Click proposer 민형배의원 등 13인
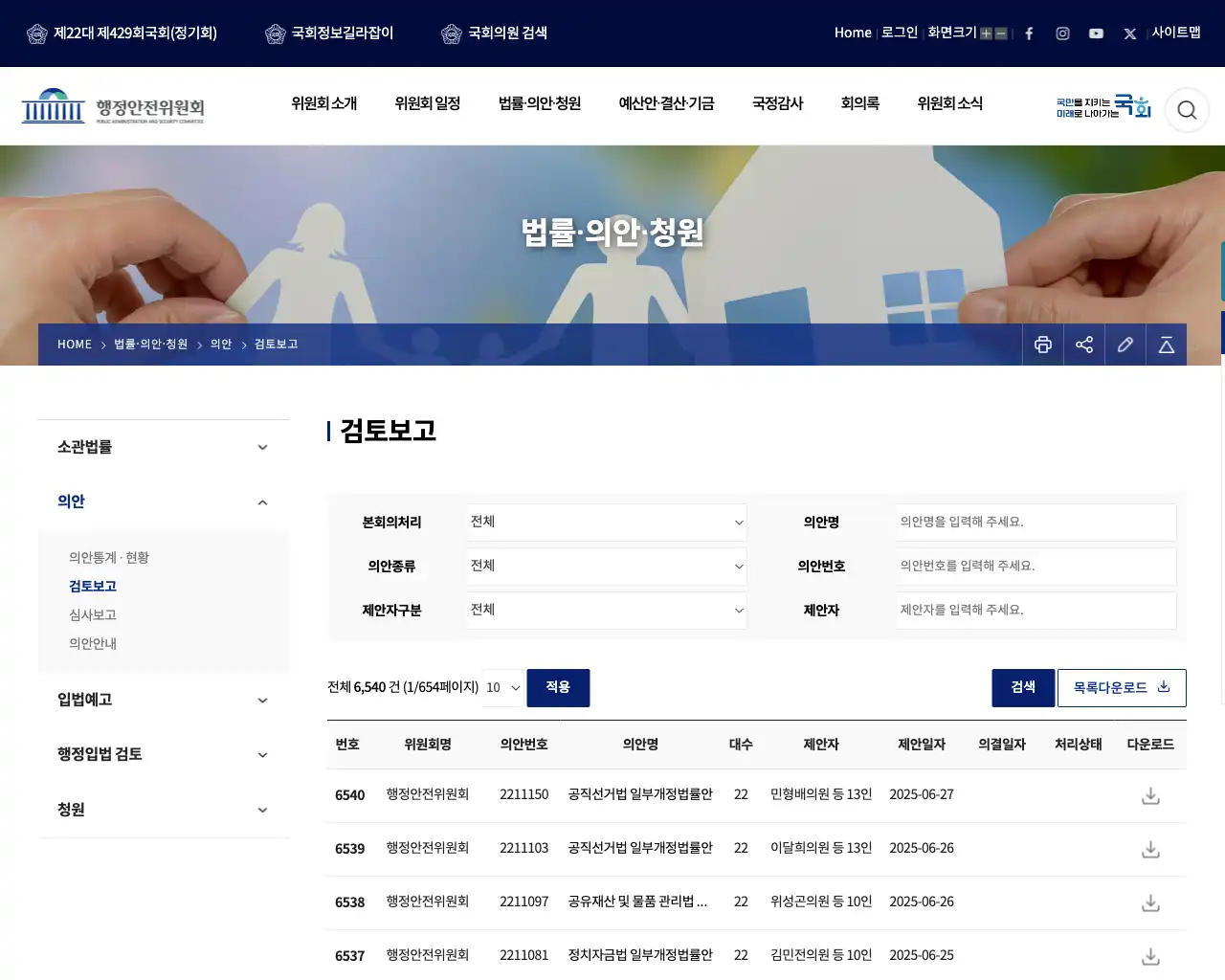 pyautogui.click(x=821, y=795)
